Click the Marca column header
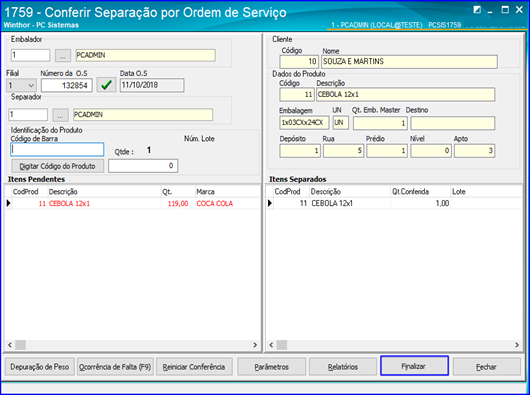This screenshot has width=530, height=395. point(227,192)
